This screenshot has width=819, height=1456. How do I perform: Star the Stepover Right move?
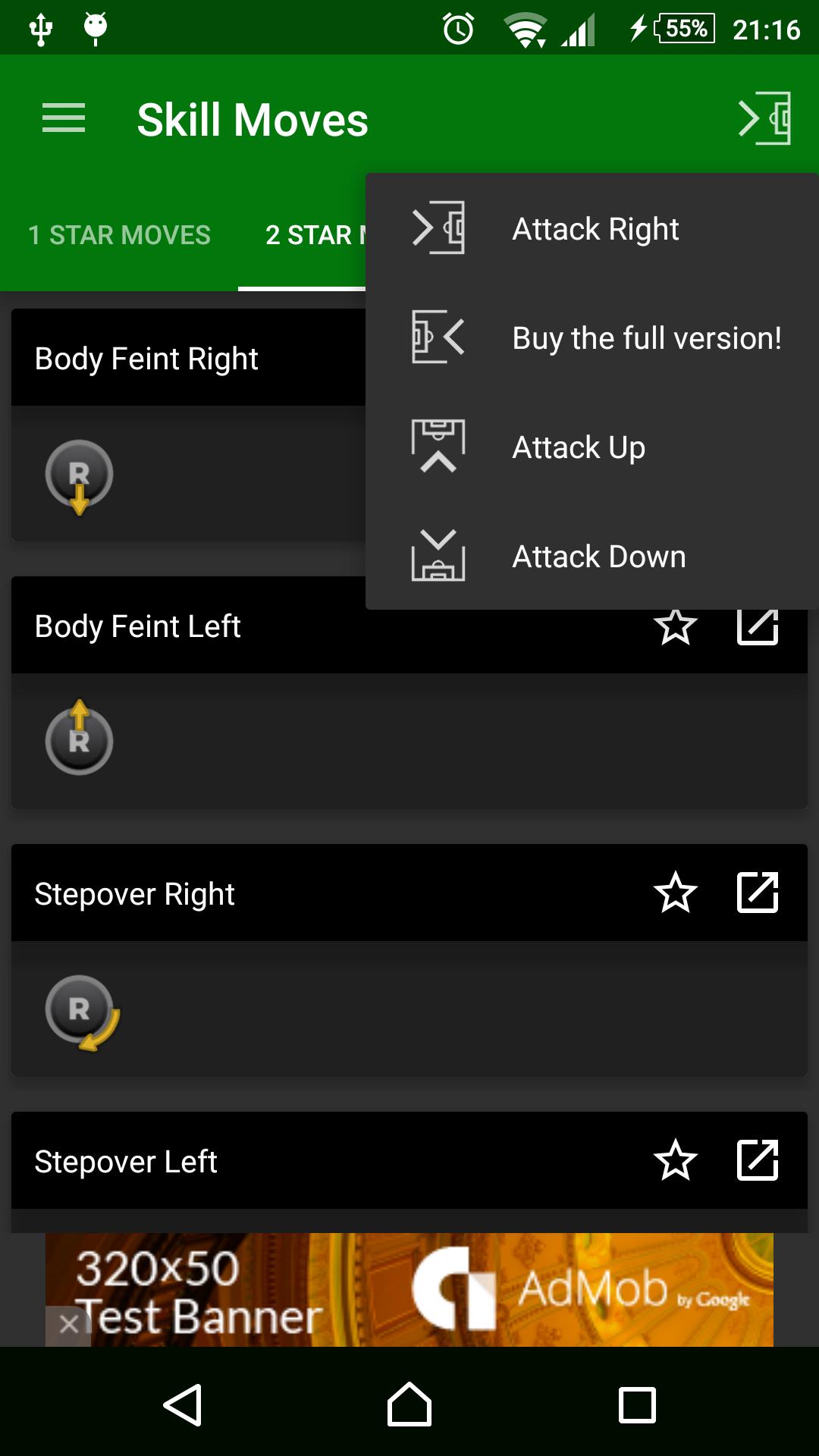point(675,893)
